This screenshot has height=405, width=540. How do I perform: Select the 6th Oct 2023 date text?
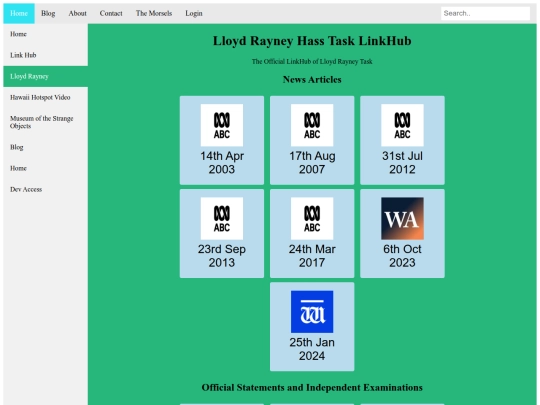point(402,256)
